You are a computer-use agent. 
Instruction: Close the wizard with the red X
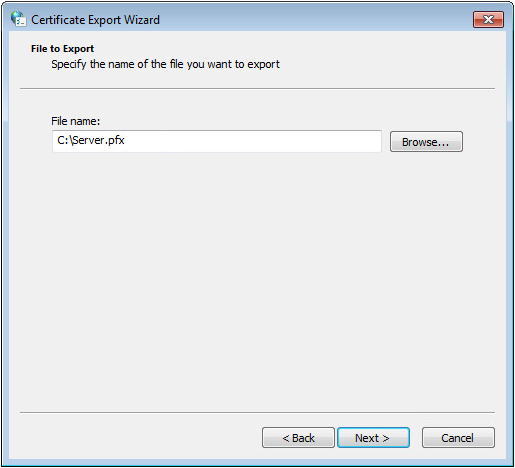click(x=488, y=20)
